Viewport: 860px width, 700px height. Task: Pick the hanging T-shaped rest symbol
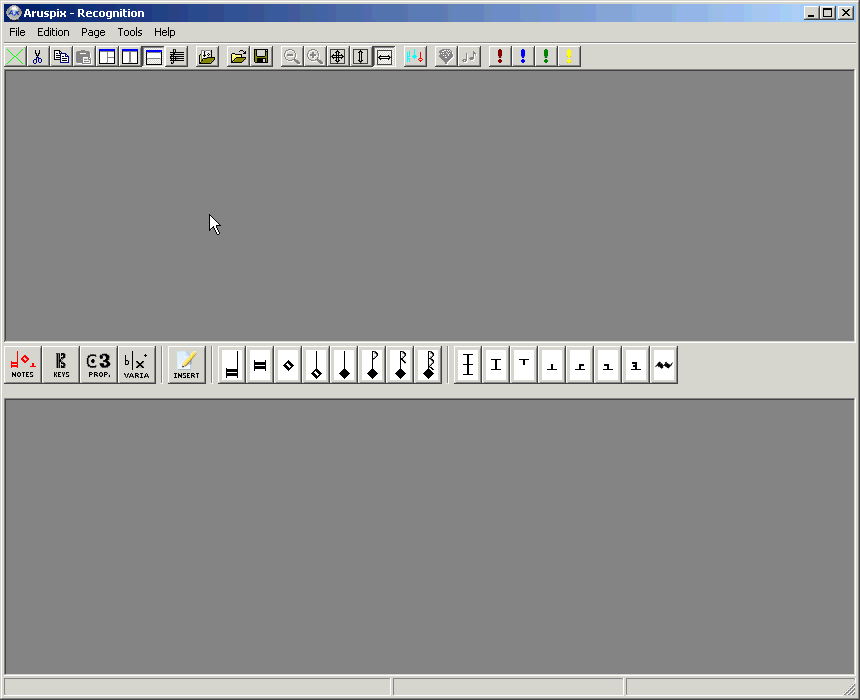point(524,365)
